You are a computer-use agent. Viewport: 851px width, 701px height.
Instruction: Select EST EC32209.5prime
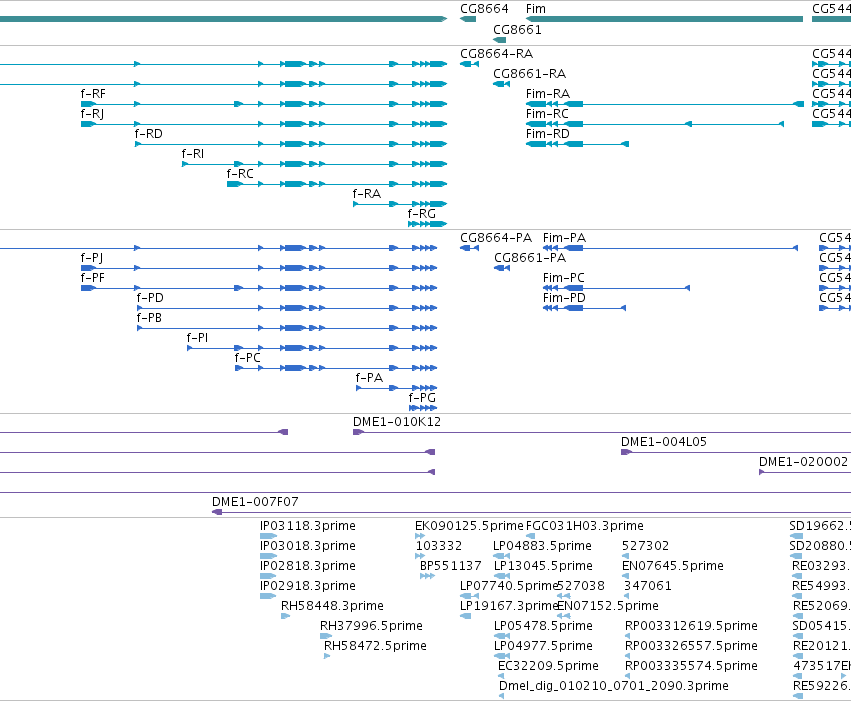pos(500,677)
